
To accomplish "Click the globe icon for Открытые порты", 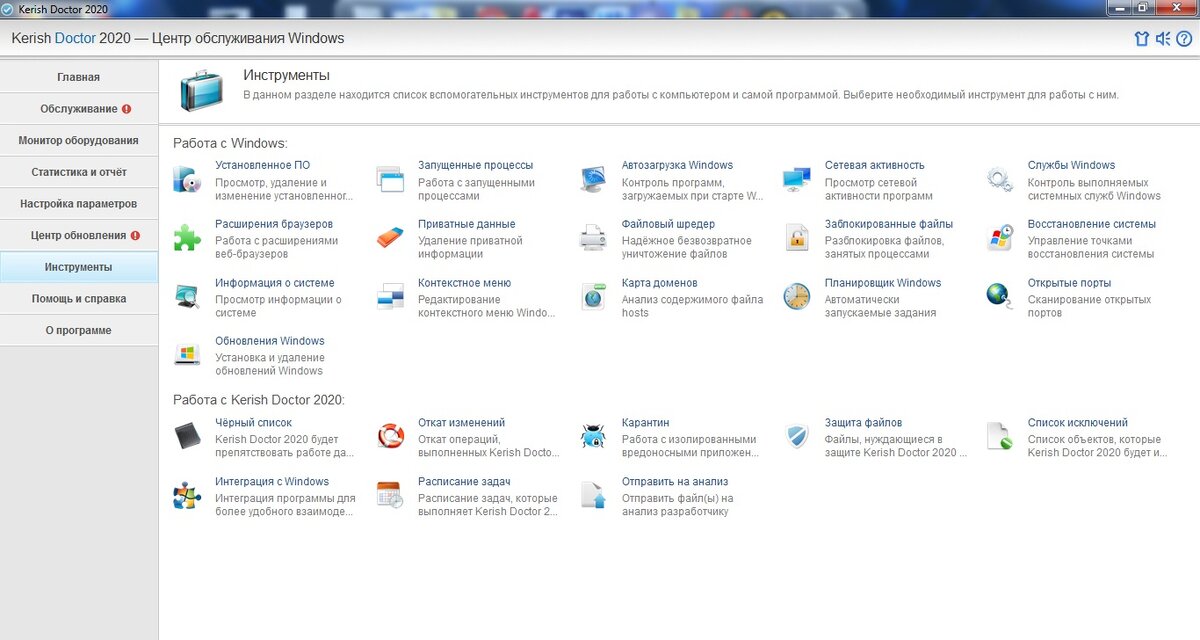I will click(x=999, y=296).
